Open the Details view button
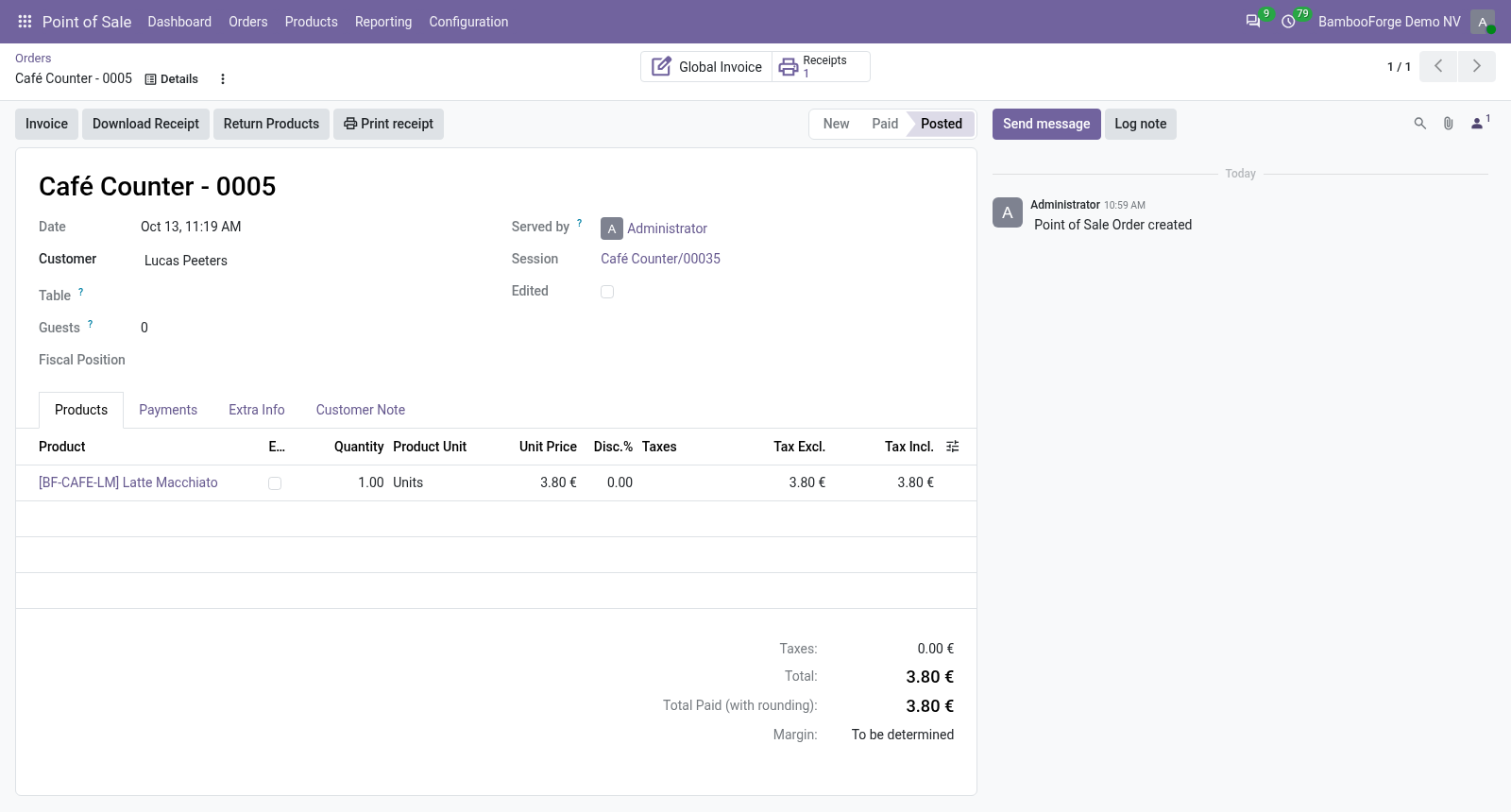 [x=172, y=79]
